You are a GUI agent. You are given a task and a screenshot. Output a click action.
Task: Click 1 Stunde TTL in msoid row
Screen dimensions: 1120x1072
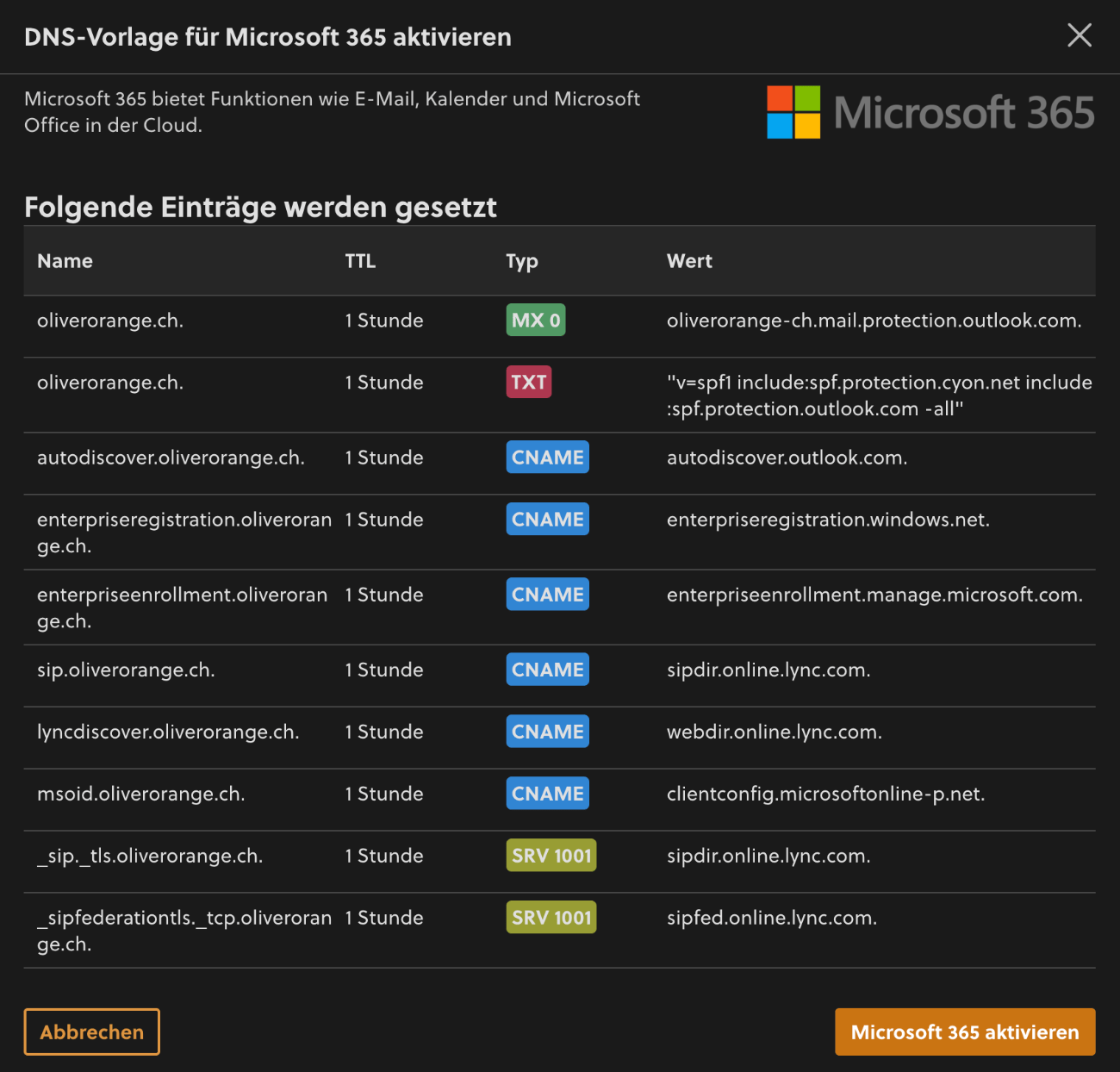click(384, 794)
